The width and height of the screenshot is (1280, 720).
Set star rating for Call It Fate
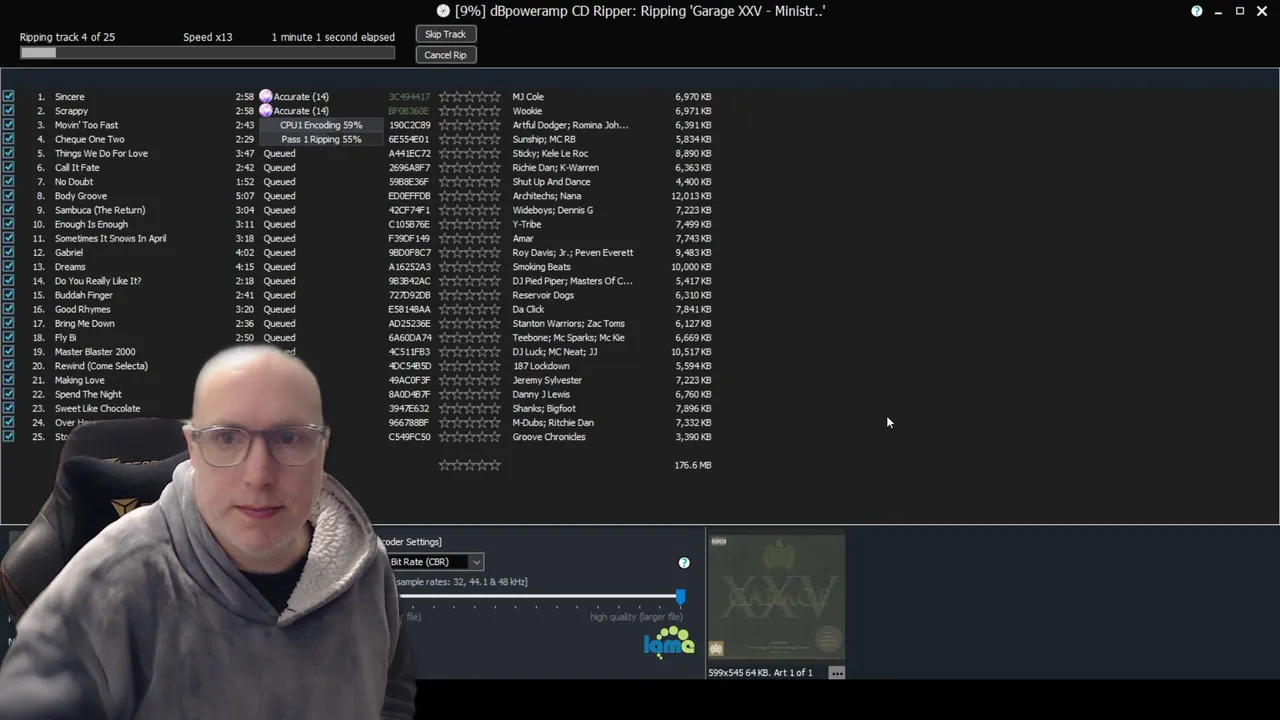pyautogui.click(x=470, y=168)
